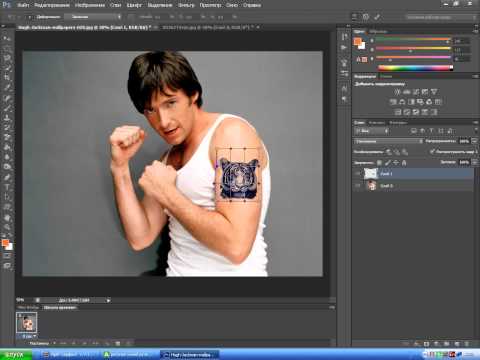Click the color spectrum ramp

point(415,68)
